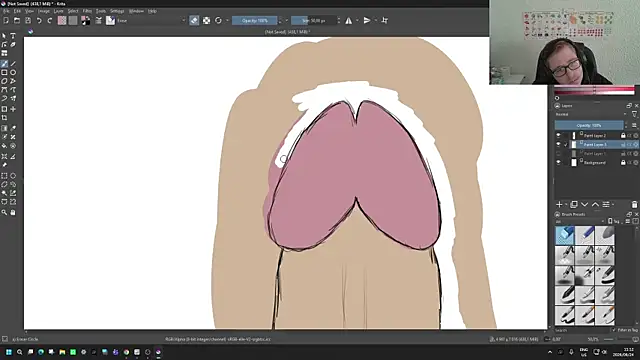Expand the vertical mirror options arrow
The image size is (640, 360).
tap(376, 20)
